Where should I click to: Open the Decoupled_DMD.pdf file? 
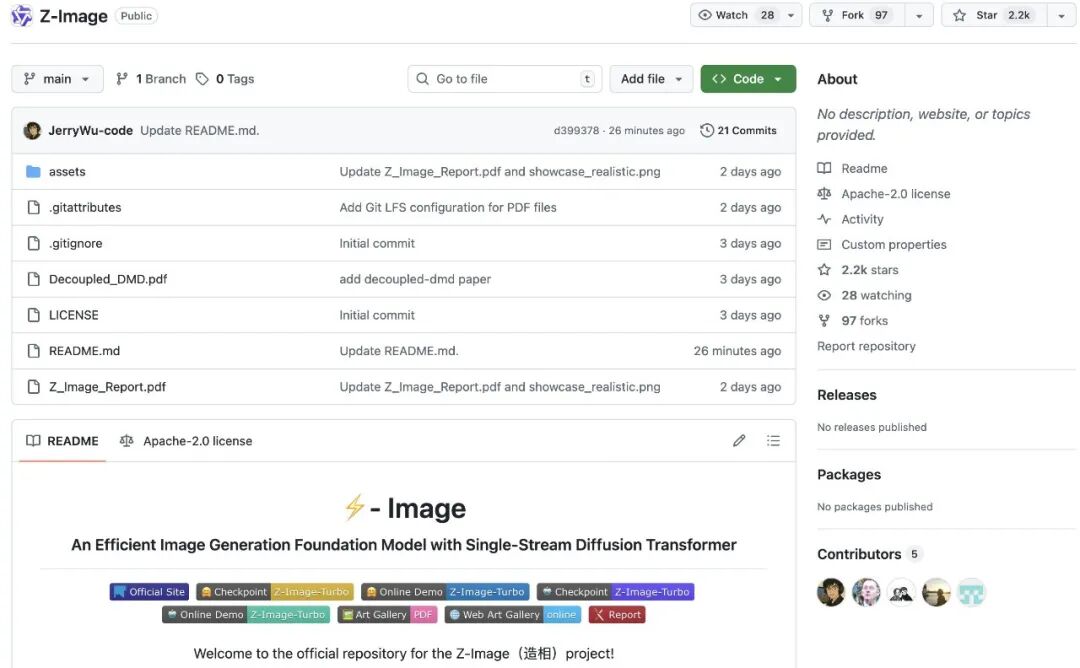(x=108, y=279)
